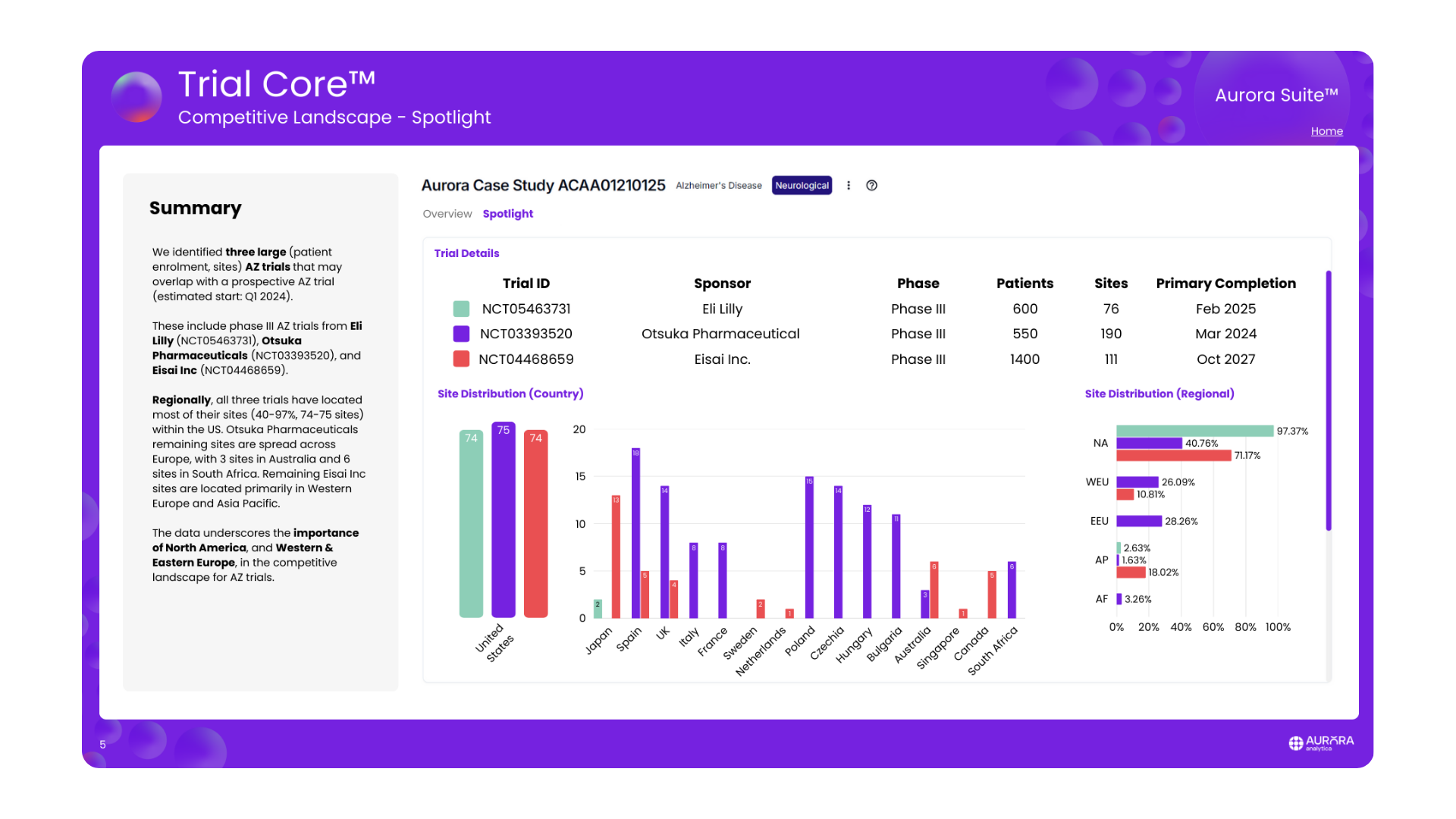Click the red United States bar (74)
Viewport: 1456px width, 819px height.
pos(536,523)
